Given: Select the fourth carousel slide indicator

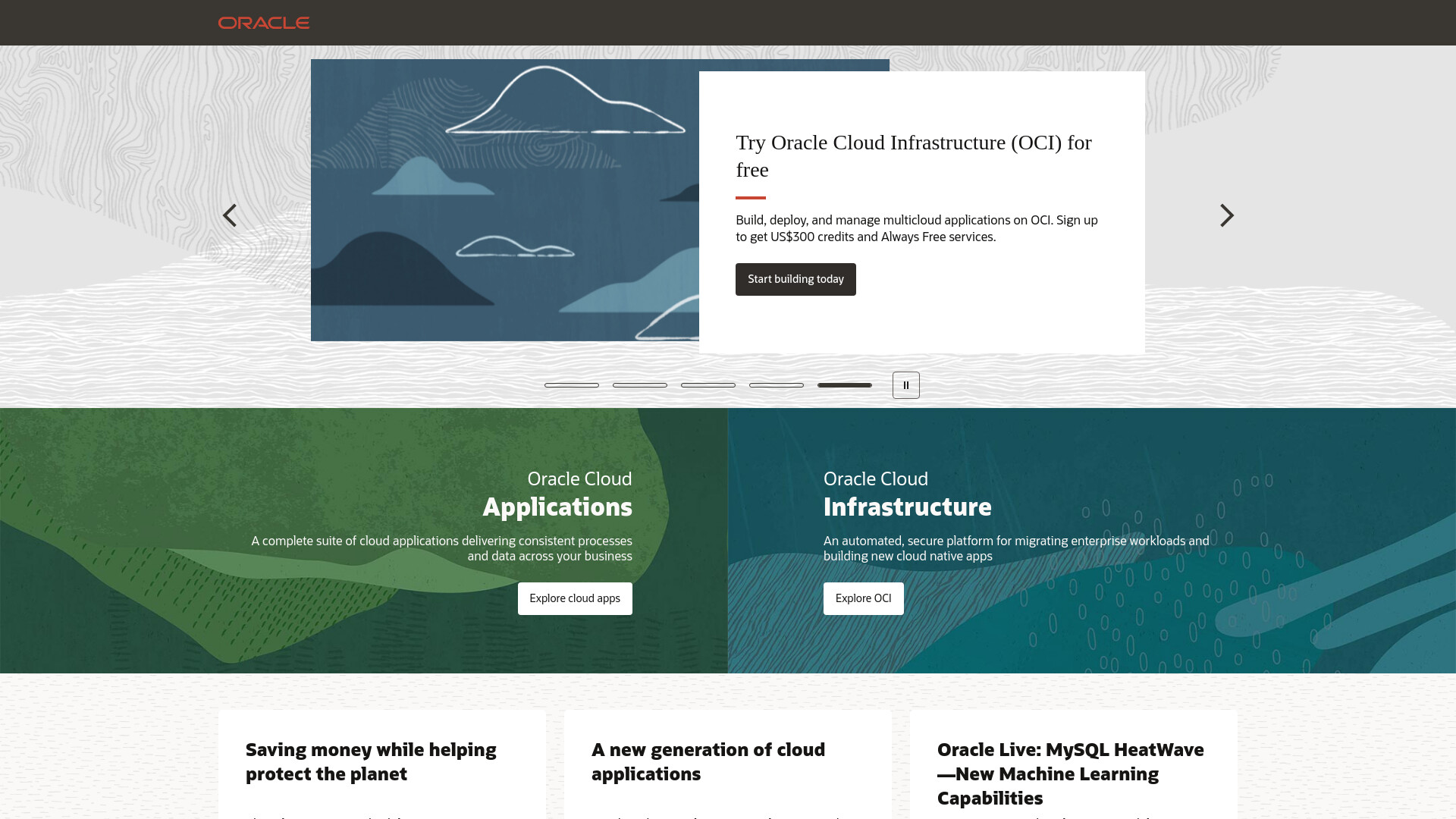Looking at the screenshot, I should click(x=777, y=385).
